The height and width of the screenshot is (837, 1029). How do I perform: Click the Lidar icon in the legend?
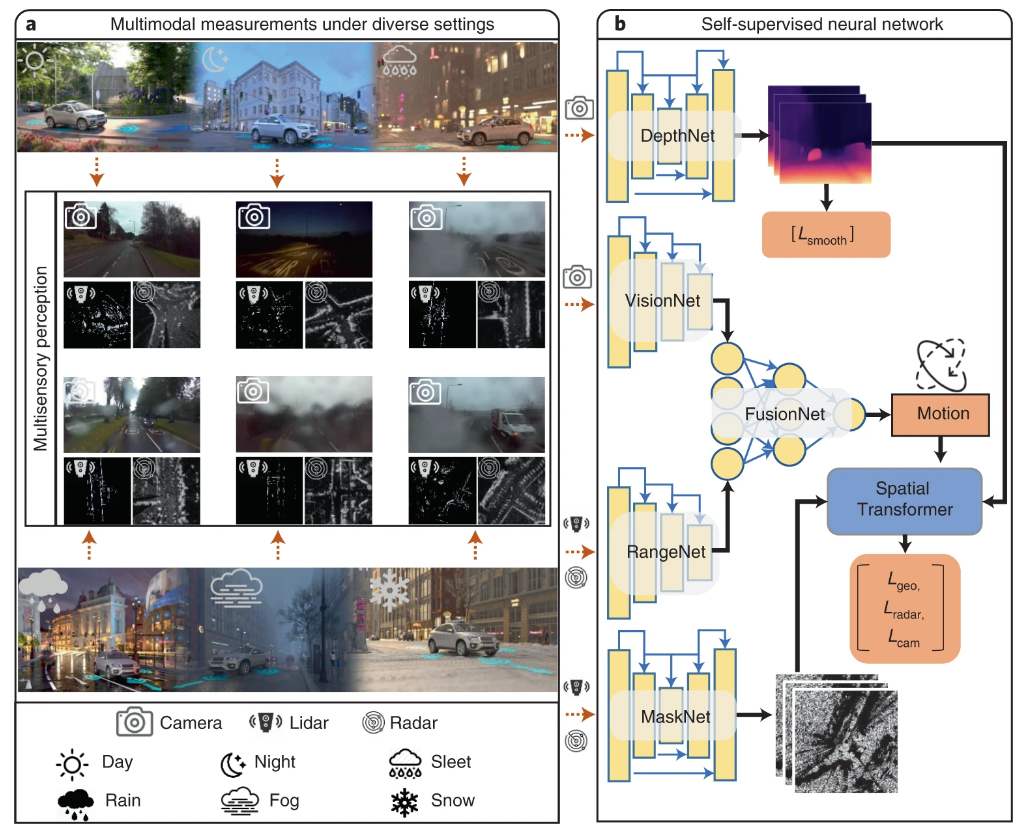265,722
